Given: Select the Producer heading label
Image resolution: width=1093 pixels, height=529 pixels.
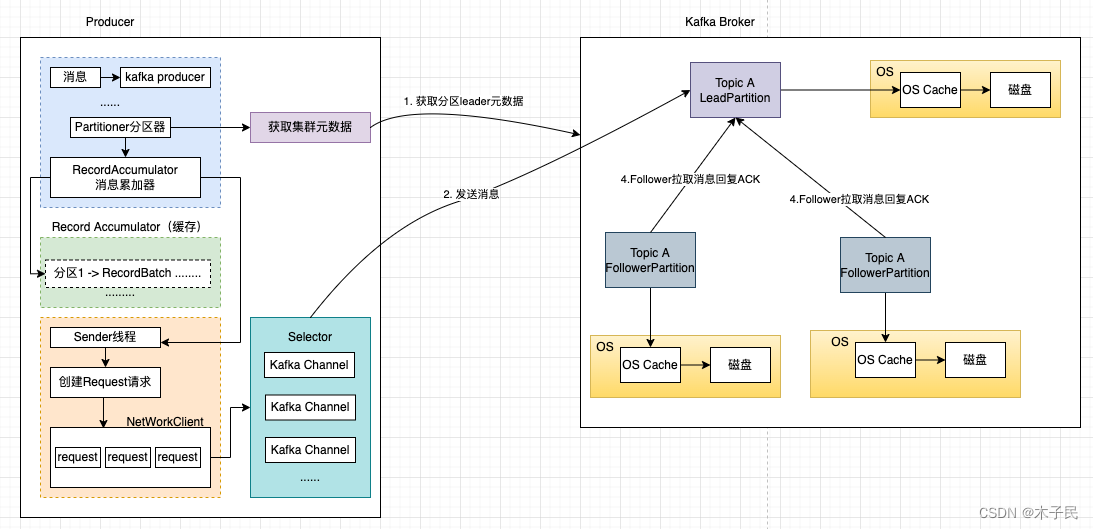Looking at the screenshot, I should tap(110, 22).
